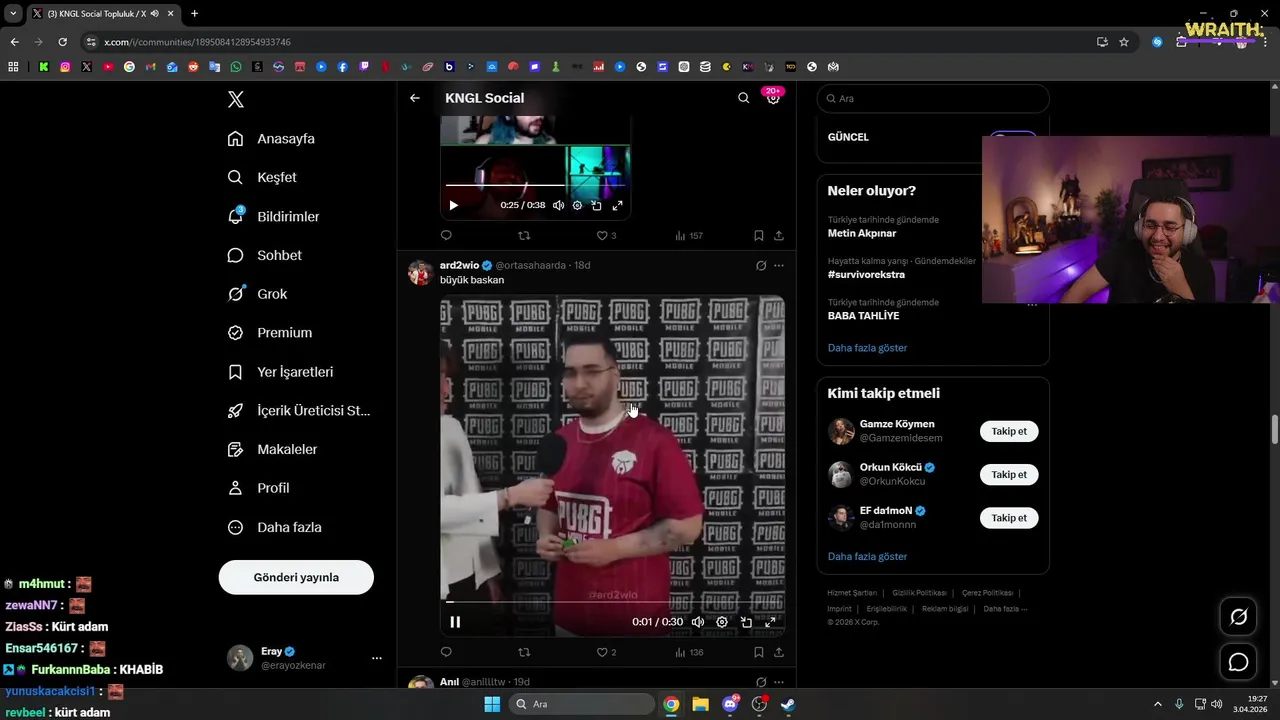1280x720 pixels.
Task: Enable picture-in-picture on upper video
Action: [596, 205]
